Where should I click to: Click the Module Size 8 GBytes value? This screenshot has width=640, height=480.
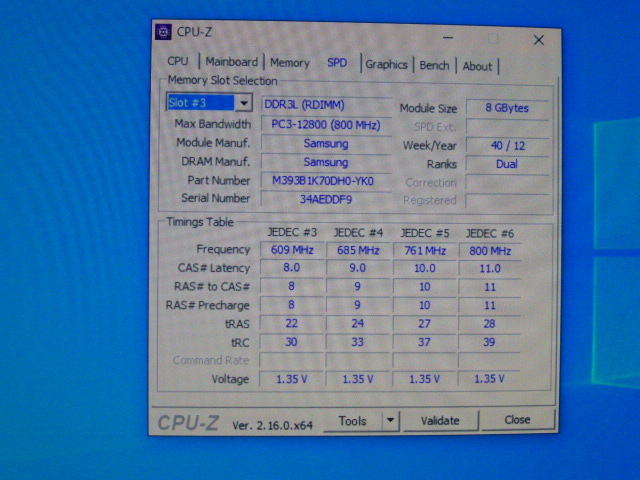[x=507, y=108]
